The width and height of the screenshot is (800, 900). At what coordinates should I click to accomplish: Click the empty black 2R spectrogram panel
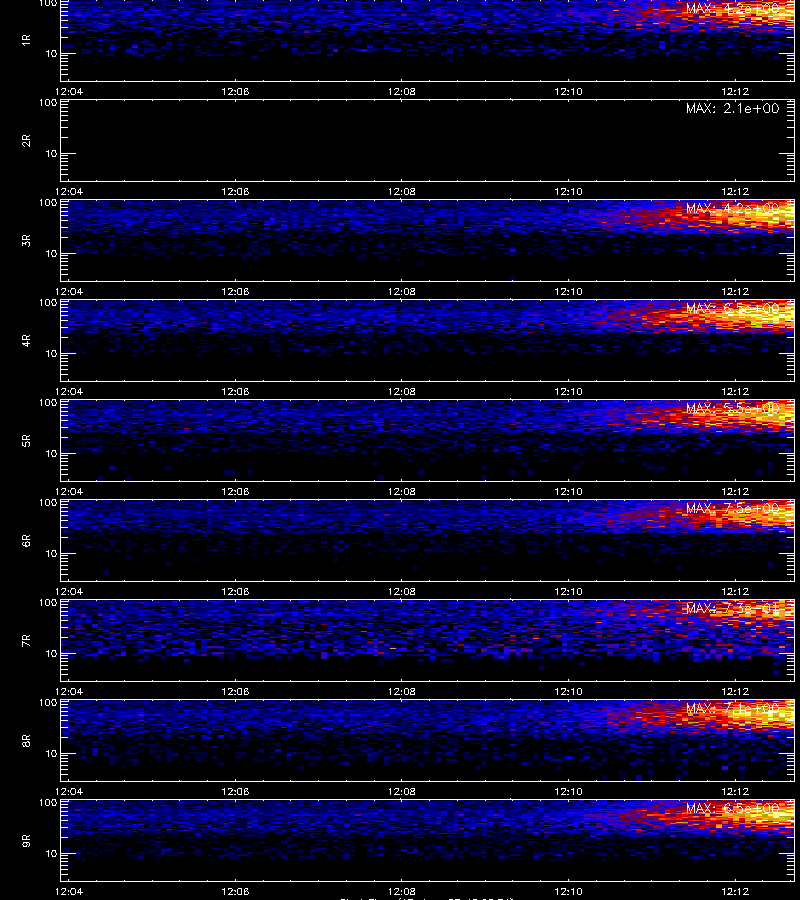[428, 141]
